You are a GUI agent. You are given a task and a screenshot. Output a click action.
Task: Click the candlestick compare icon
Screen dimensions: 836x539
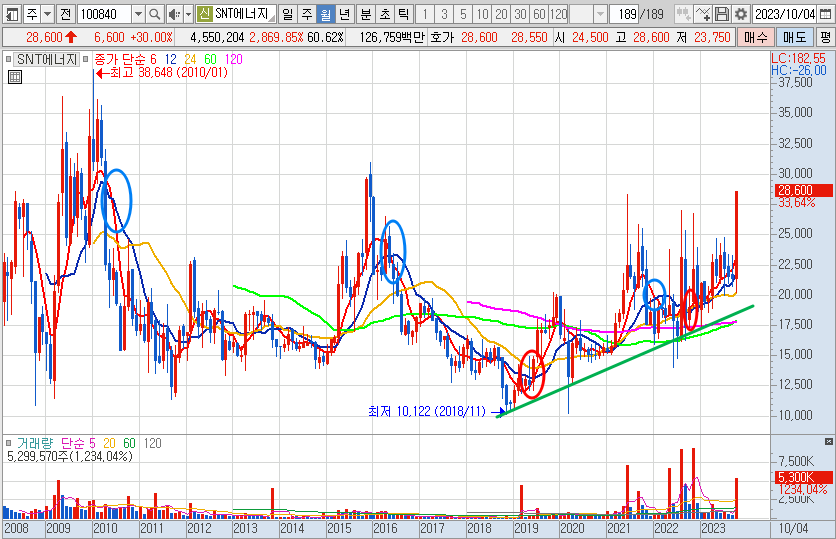[x=684, y=14]
